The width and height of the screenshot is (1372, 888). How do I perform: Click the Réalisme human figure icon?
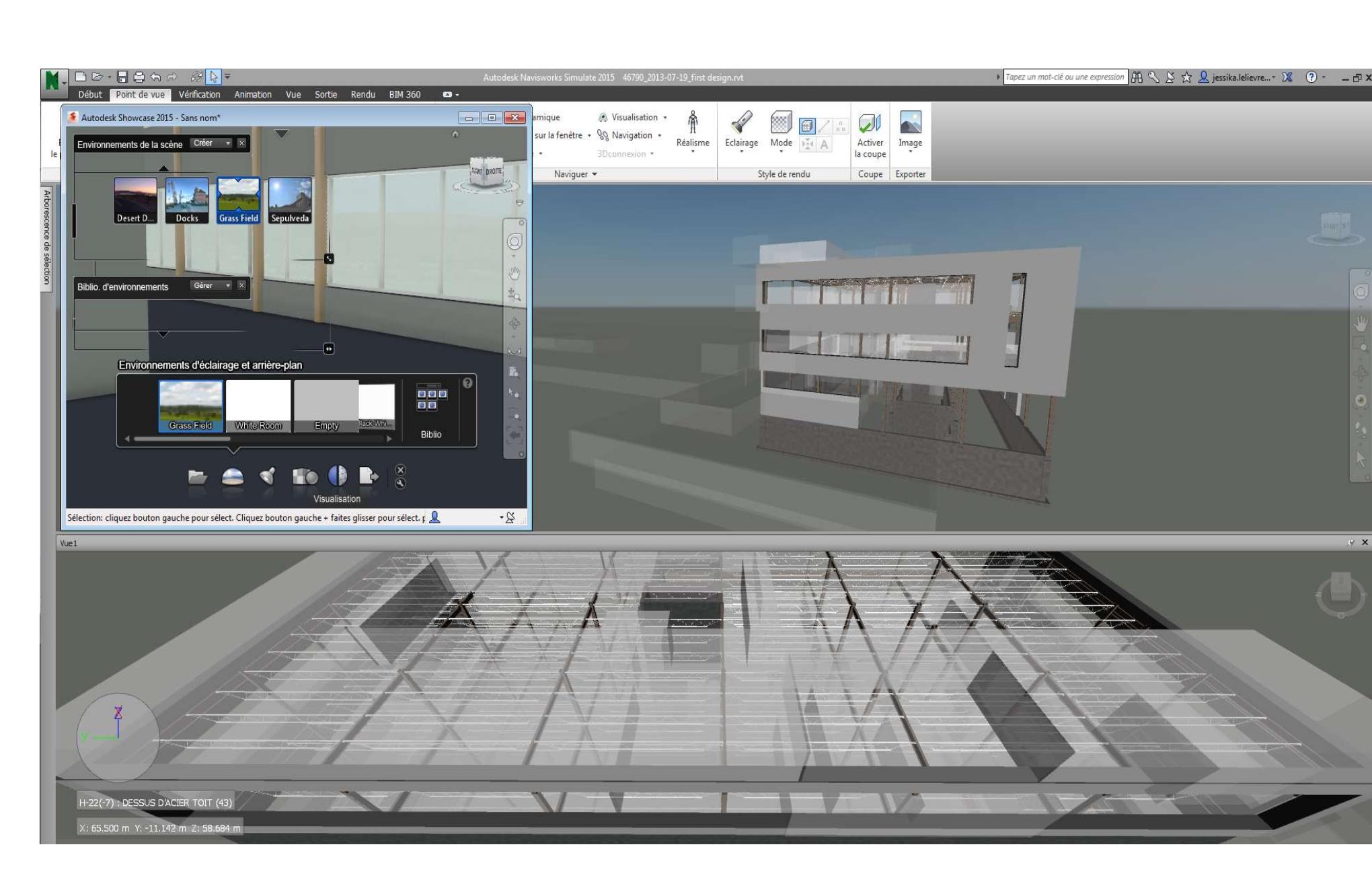coord(692,123)
